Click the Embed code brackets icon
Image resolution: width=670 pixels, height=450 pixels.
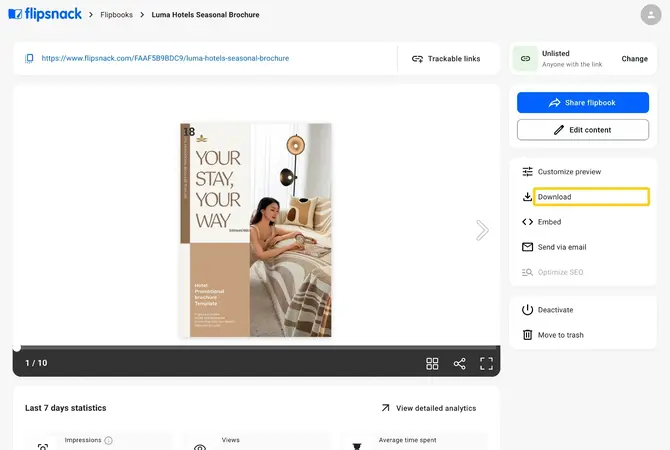pos(527,222)
